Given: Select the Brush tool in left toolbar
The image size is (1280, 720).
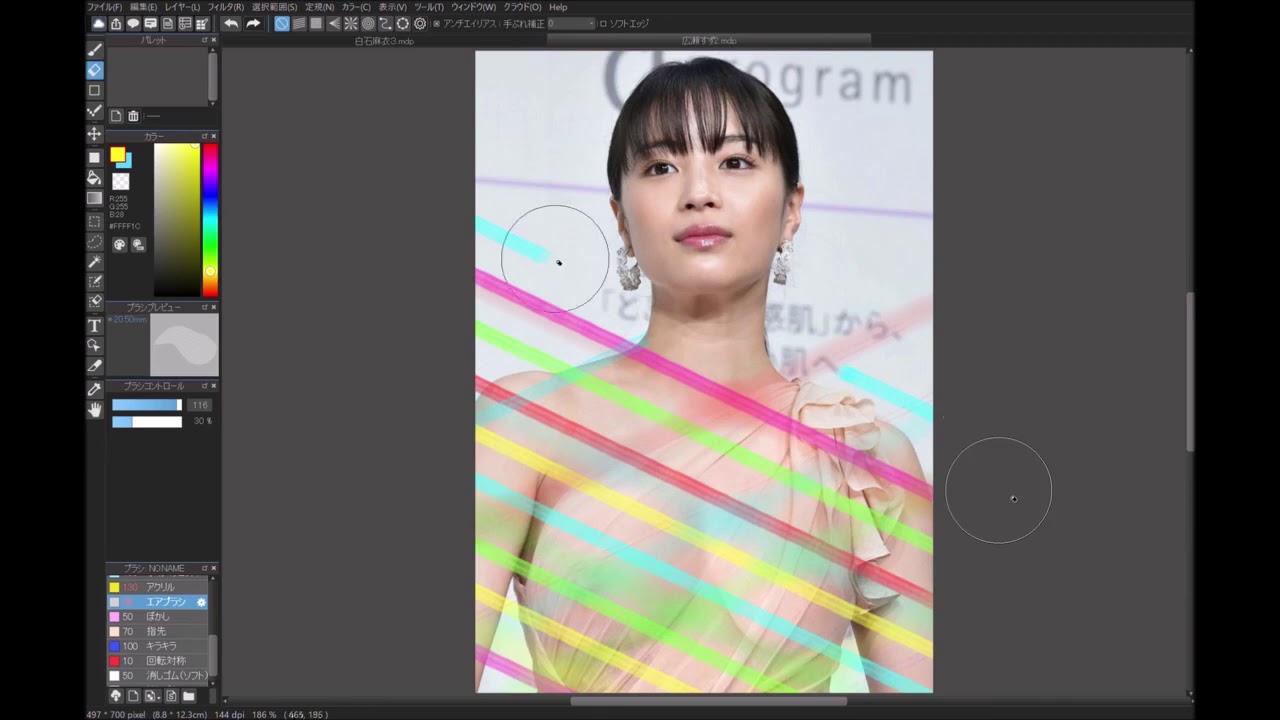Looking at the screenshot, I should click(x=95, y=49).
